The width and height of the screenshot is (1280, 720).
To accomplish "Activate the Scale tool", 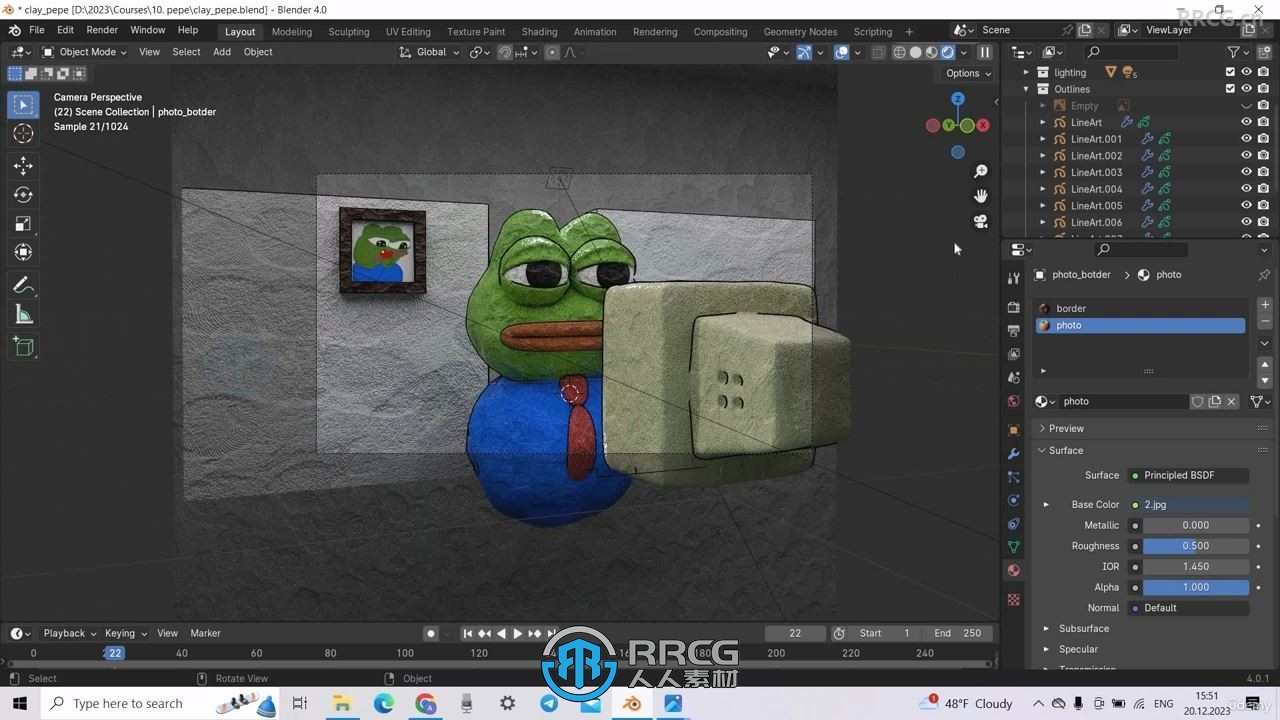I will point(24,224).
